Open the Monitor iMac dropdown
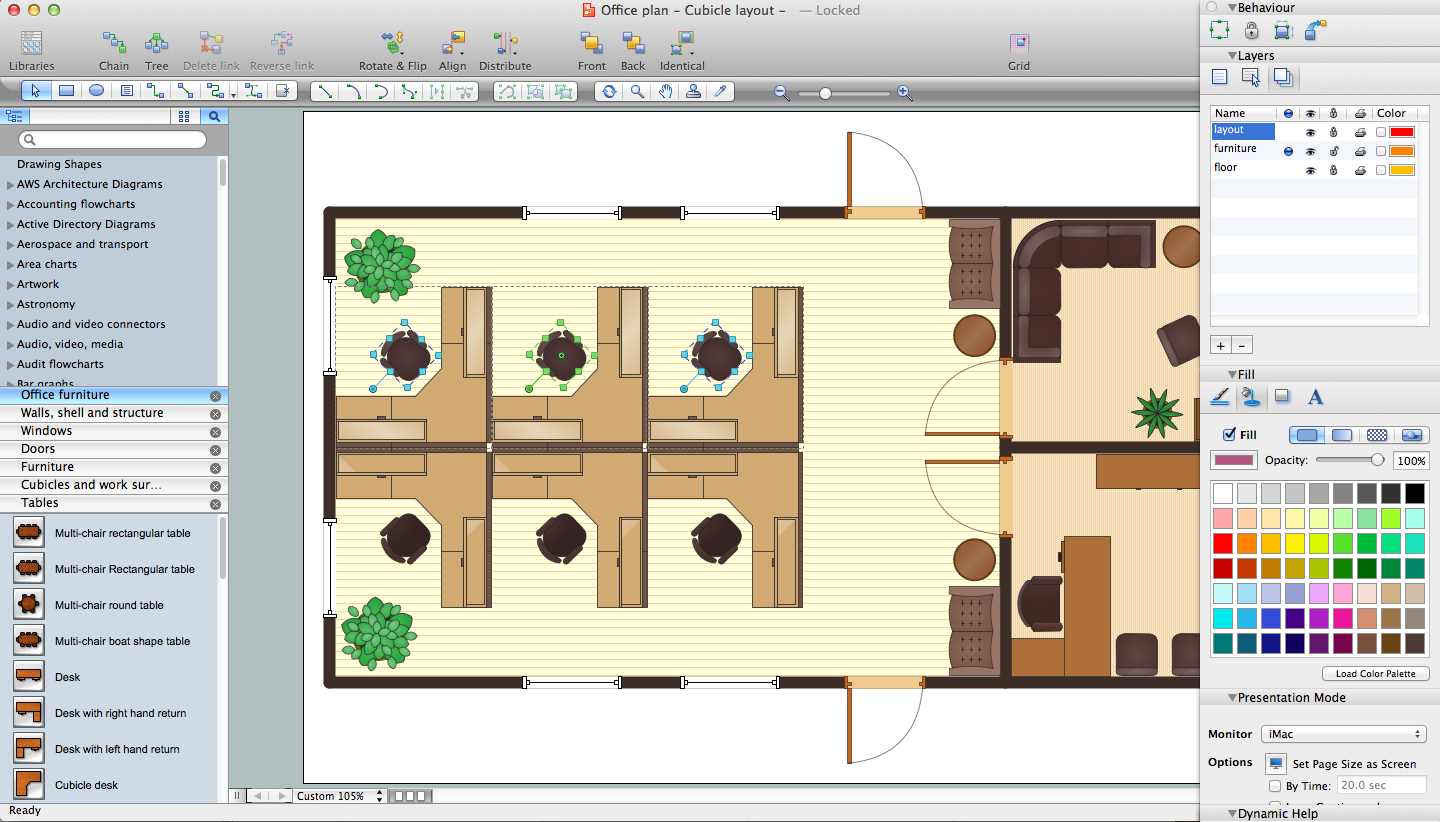Image resolution: width=1440 pixels, height=822 pixels. pos(1343,734)
